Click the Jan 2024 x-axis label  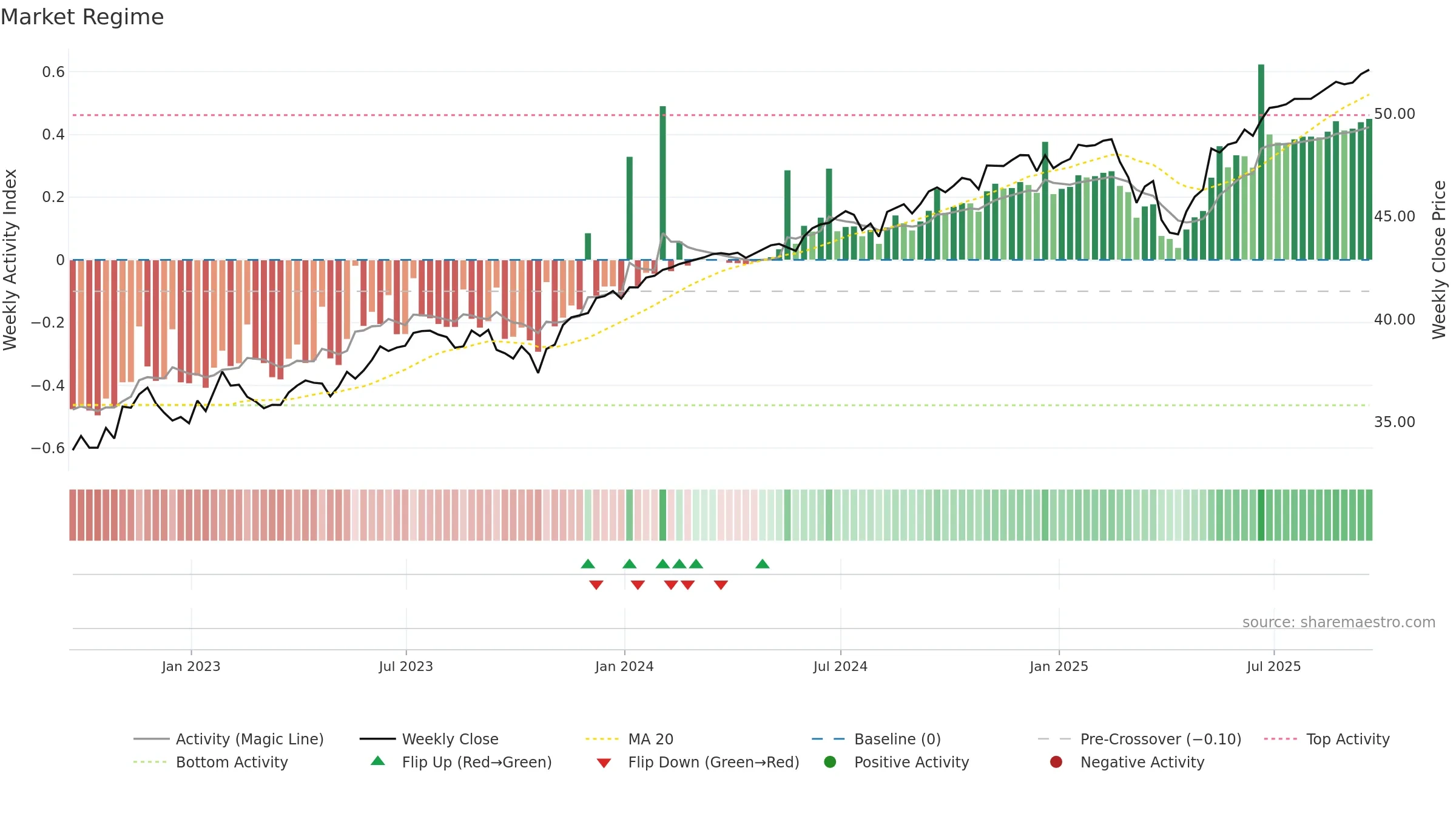(624, 666)
